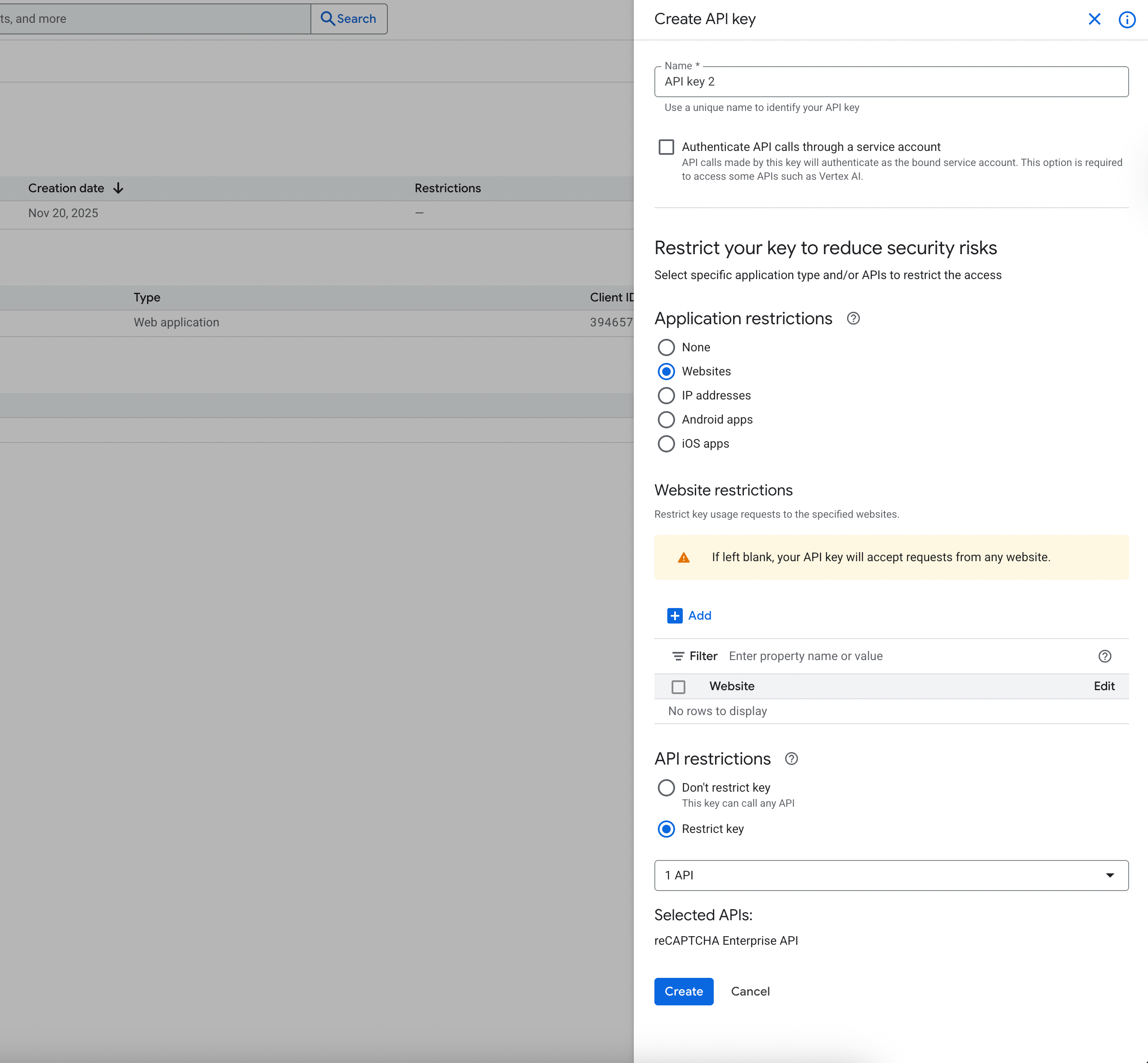Expand the 1 API dropdown
The image size is (1148, 1063).
tap(890, 876)
